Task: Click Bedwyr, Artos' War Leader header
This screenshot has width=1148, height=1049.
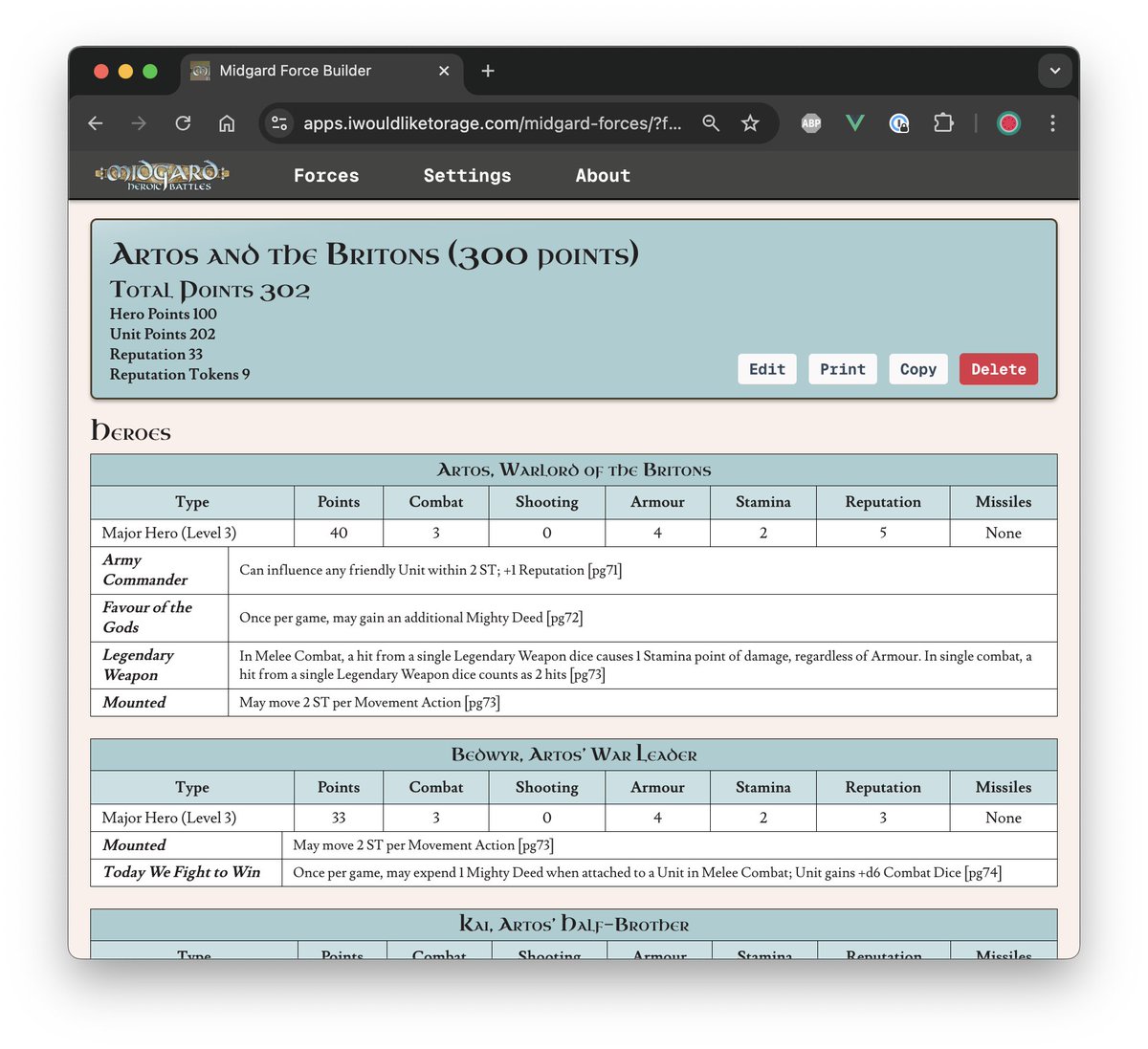Action: [574, 754]
